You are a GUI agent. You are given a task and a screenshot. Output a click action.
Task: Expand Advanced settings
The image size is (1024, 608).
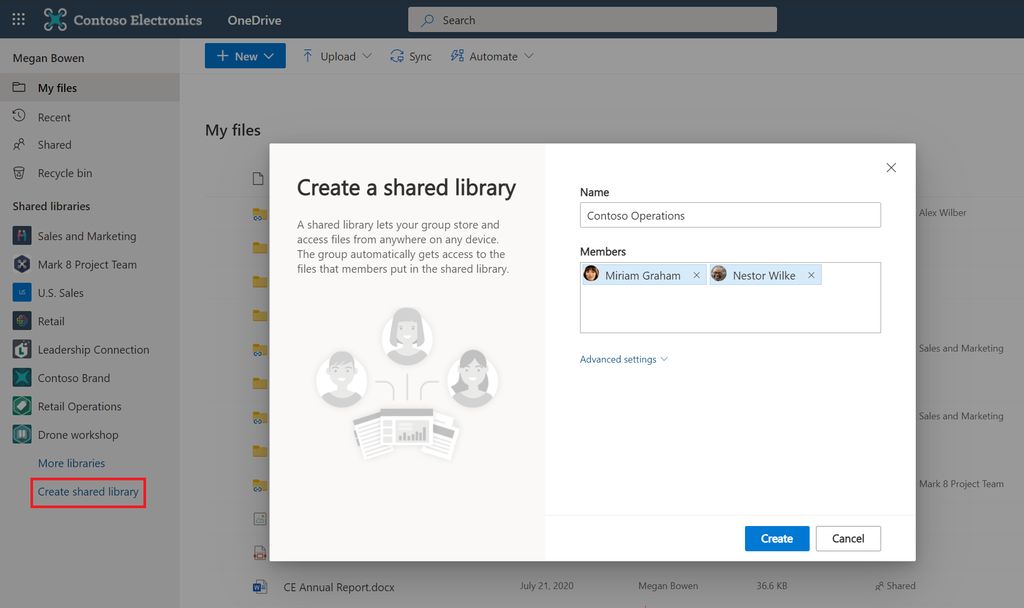click(x=624, y=359)
